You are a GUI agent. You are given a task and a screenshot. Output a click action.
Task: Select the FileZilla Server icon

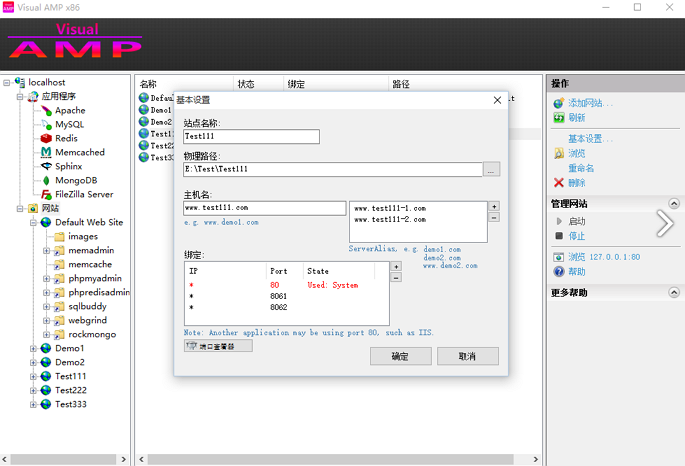[46, 194]
